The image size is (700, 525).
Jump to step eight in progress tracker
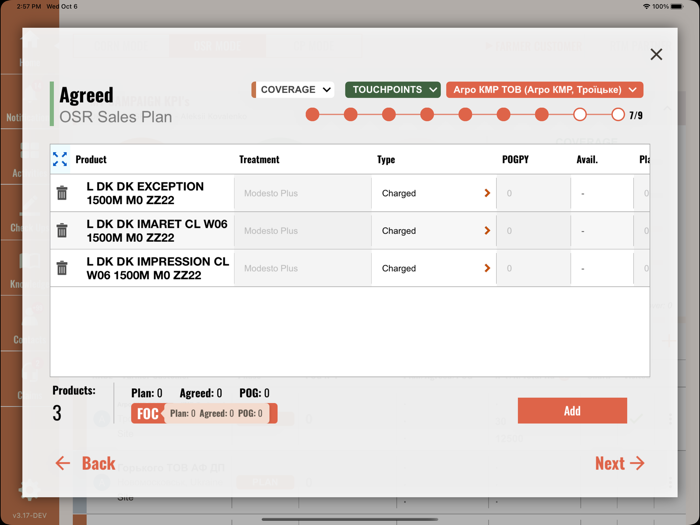click(580, 115)
